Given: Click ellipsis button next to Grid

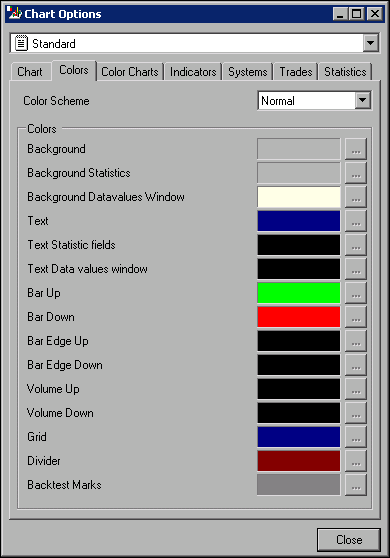Looking at the screenshot, I should 355,437.
